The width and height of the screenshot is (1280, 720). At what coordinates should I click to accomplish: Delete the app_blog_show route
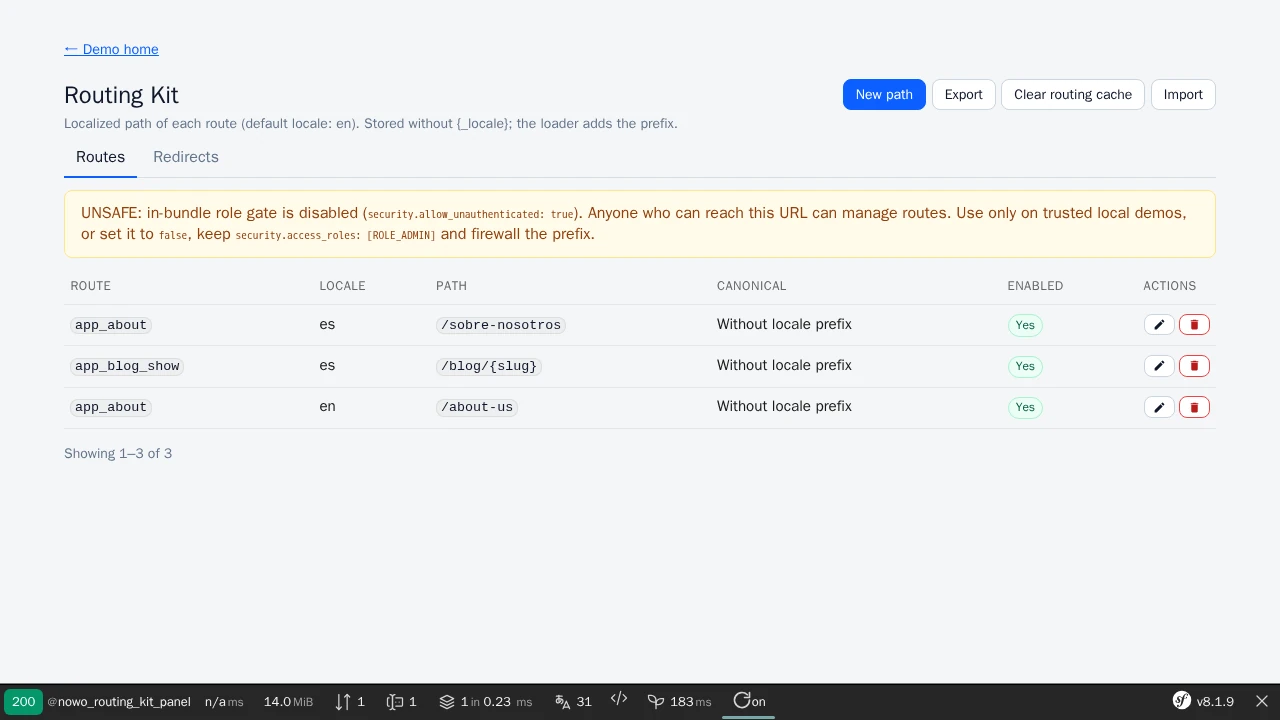1194,366
